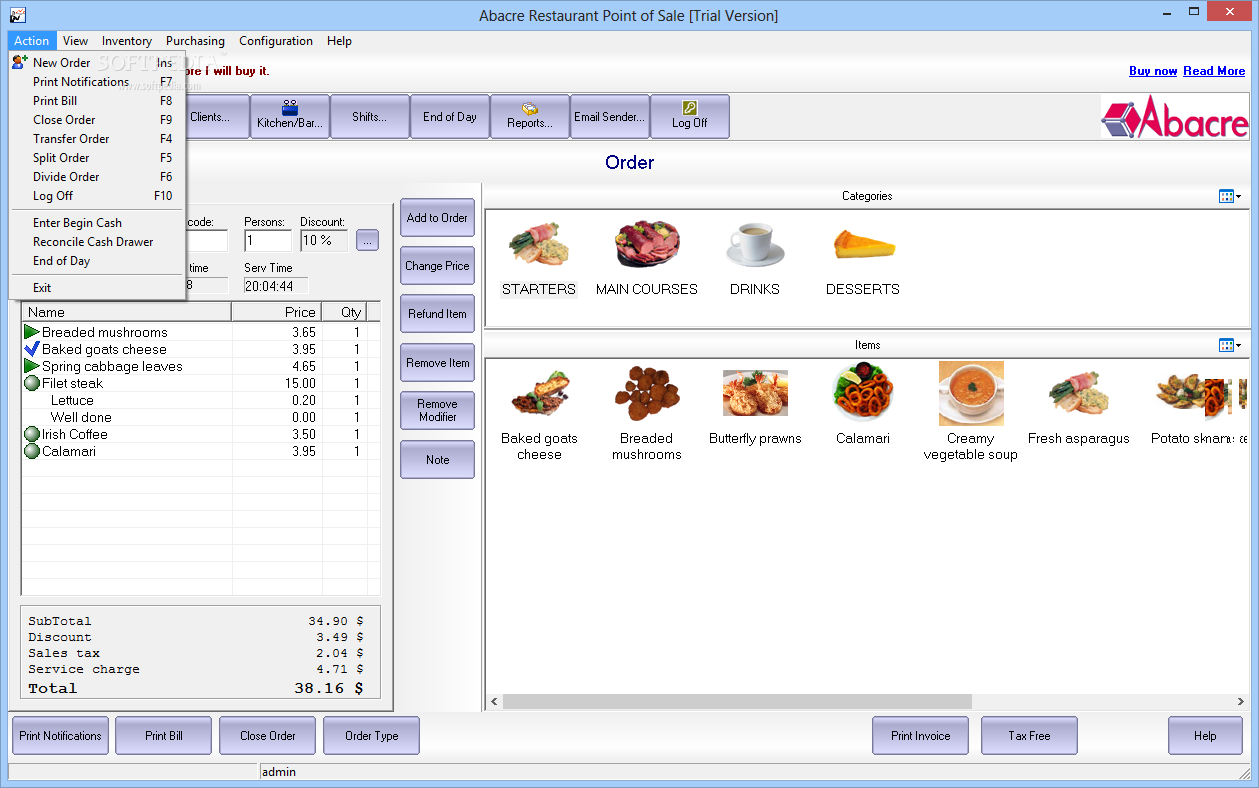The height and width of the screenshot is (788, 1259).
Task: Open the Purchasing menu
Action: pyautogui.click(x=195, y=41)
